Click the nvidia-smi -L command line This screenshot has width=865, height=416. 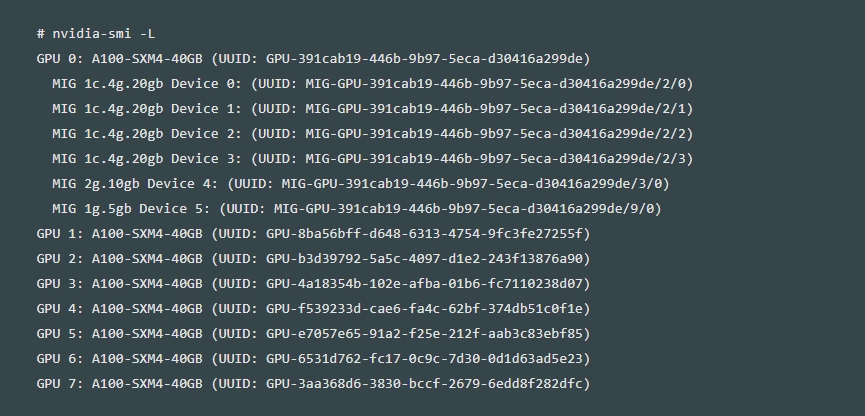(x=96, y=34)
